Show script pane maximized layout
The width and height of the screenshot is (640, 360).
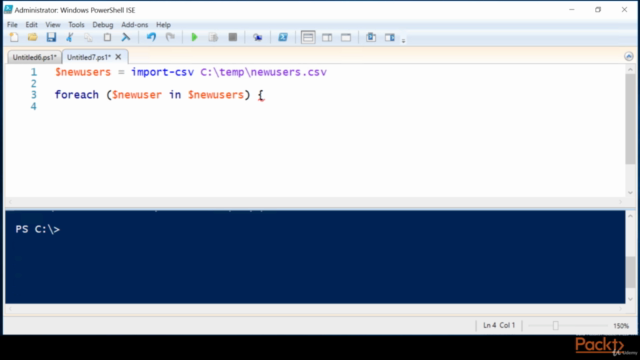pos(346,38)
